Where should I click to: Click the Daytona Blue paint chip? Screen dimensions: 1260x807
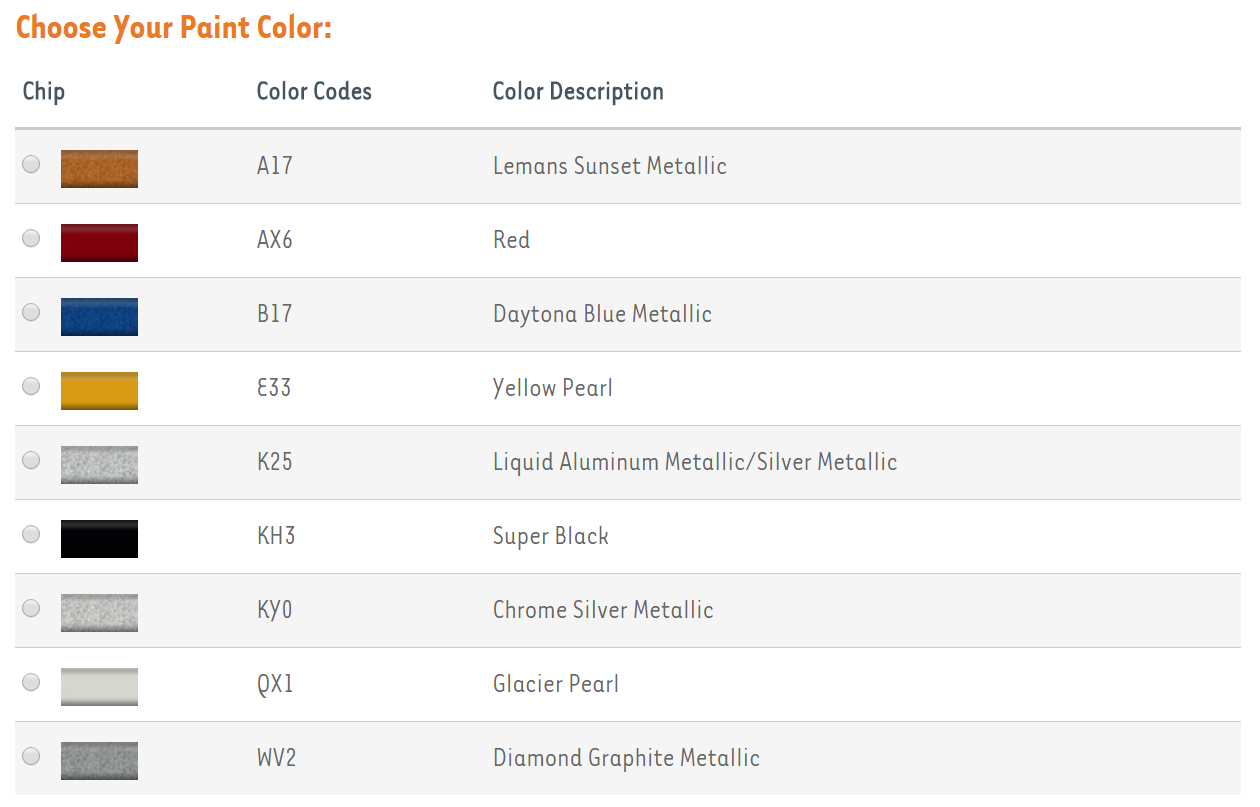click(x=99, y=317)
